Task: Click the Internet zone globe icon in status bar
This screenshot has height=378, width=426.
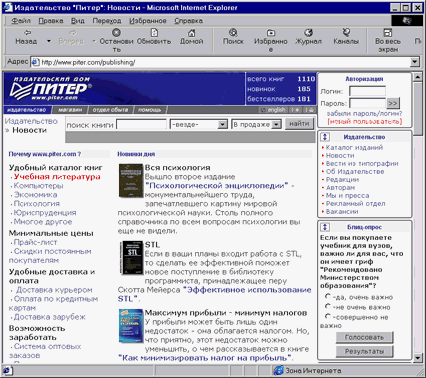Action: pos(278,370)
